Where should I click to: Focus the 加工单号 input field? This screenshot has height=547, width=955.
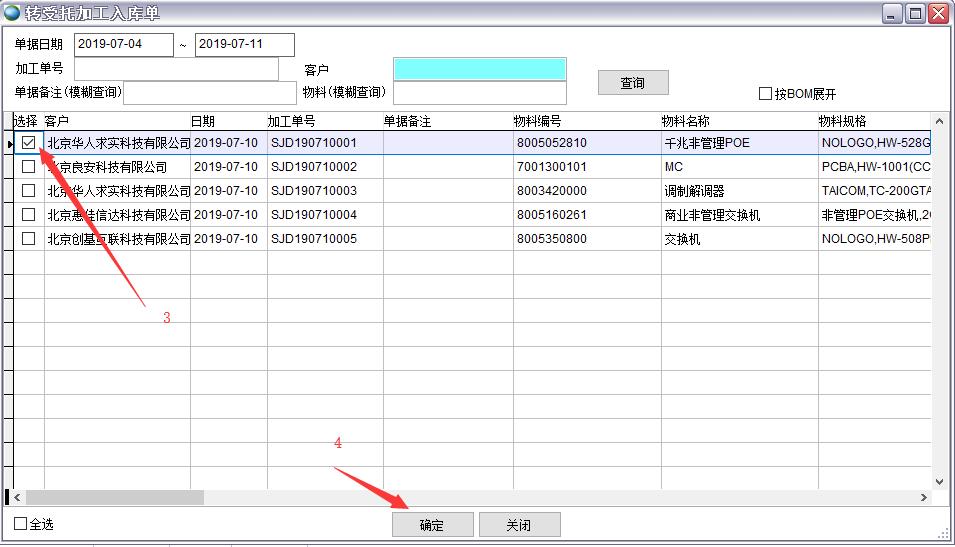(176, 69)
